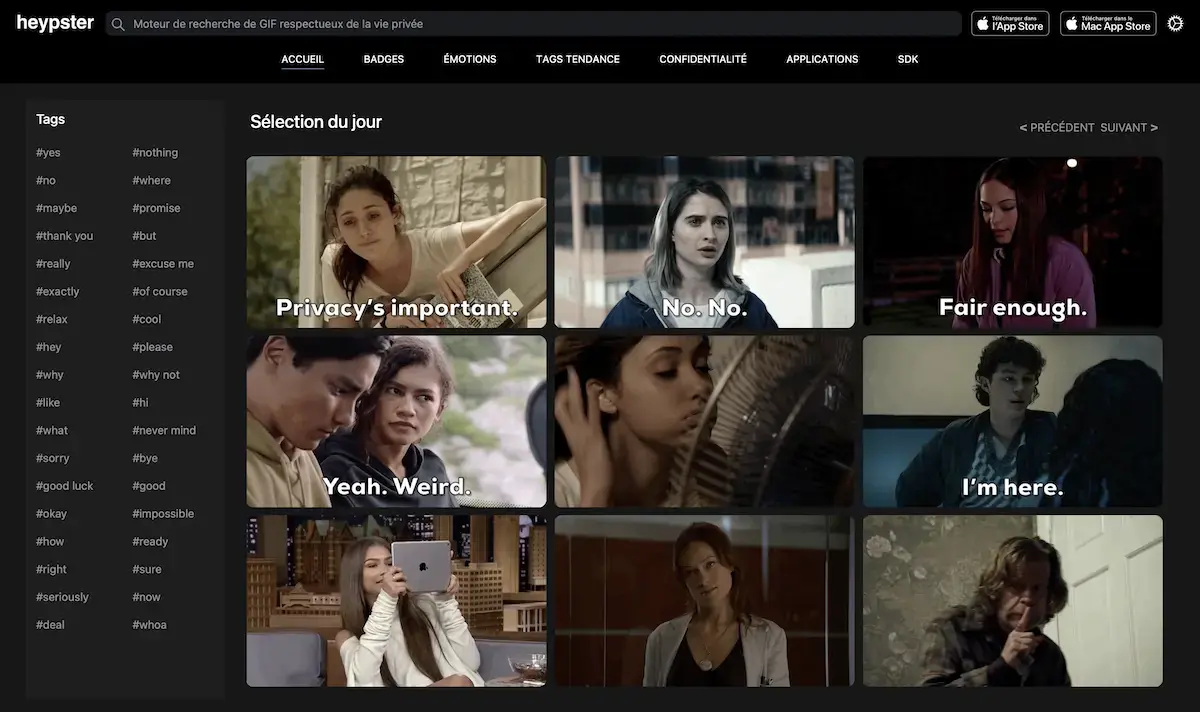
Task: Select the #excuse me tag
Action: point(163,264)
